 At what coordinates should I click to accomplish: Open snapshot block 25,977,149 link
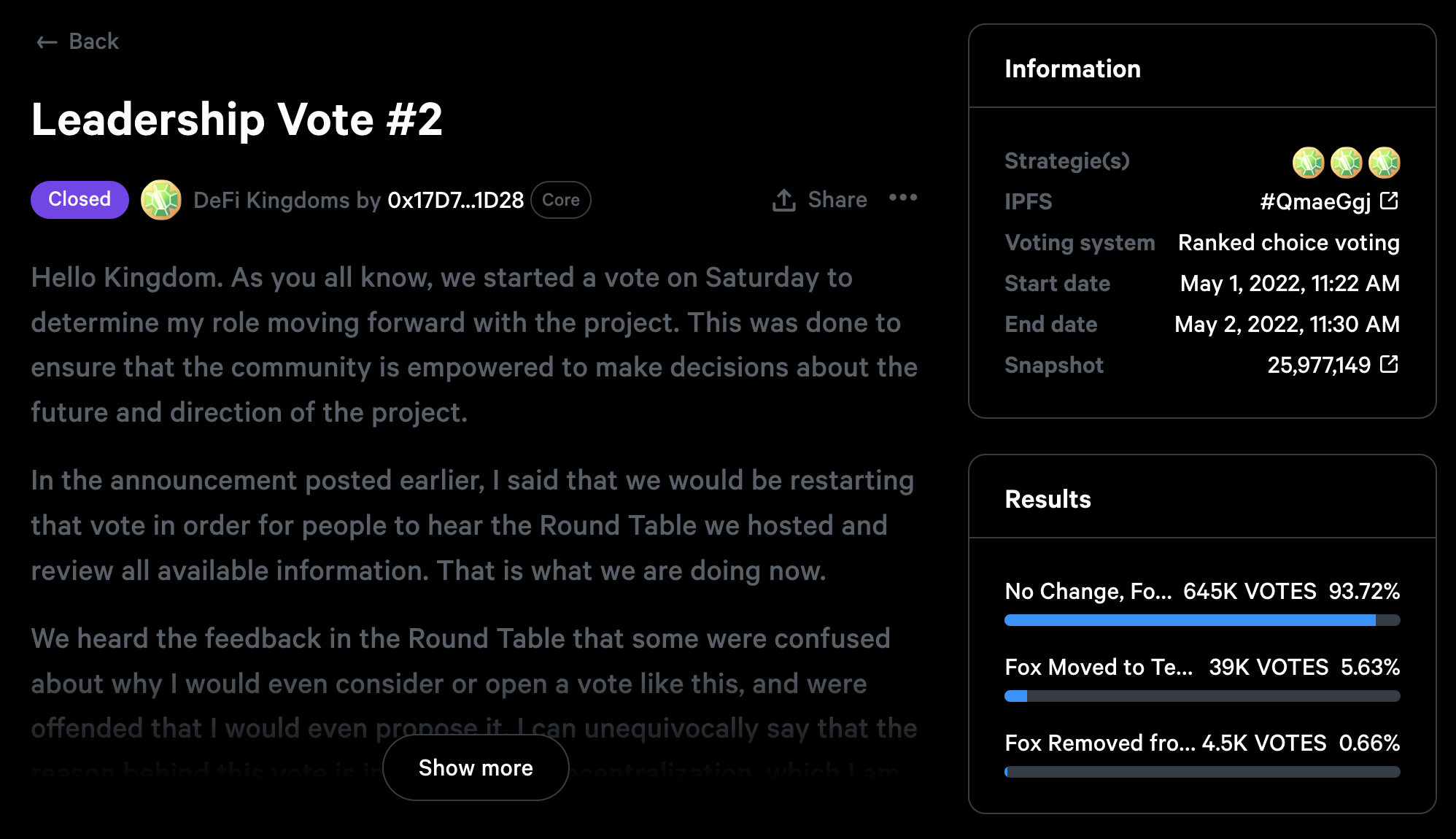pyautogui.click(x=1318, y=365)
